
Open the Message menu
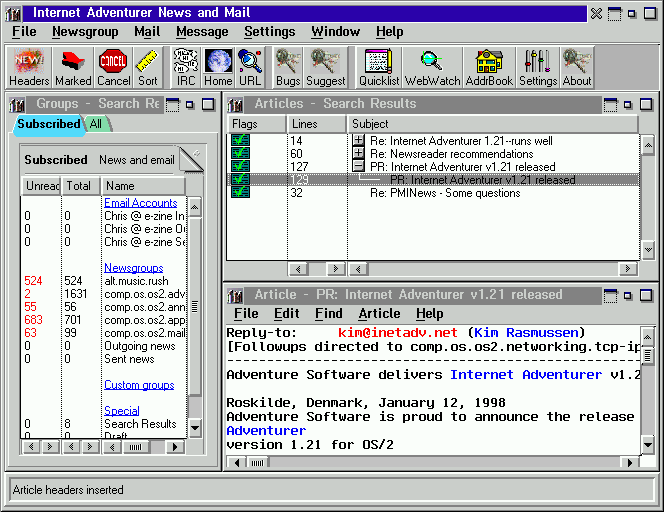[x=202, y=32]
